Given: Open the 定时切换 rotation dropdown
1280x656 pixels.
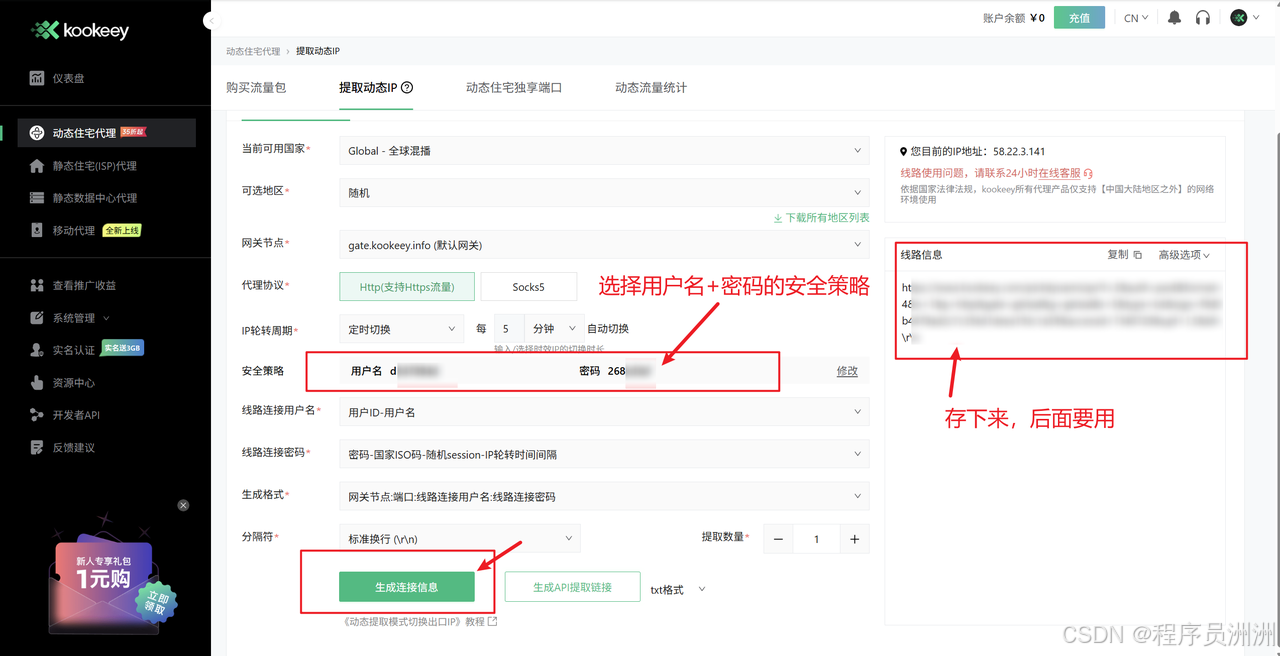Looking at the screenshot, I should (401, 329).
